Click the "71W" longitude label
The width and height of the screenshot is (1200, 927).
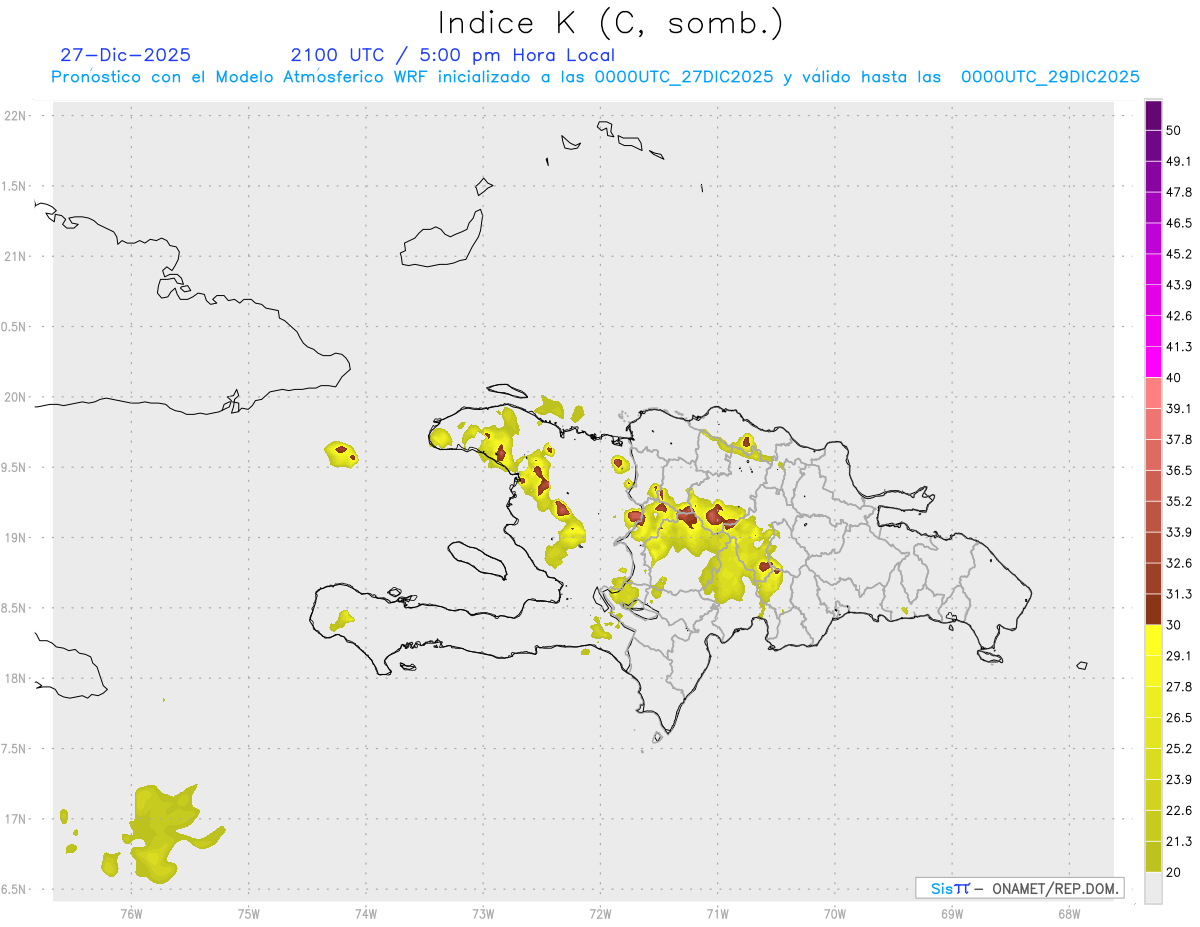(717, 915)
